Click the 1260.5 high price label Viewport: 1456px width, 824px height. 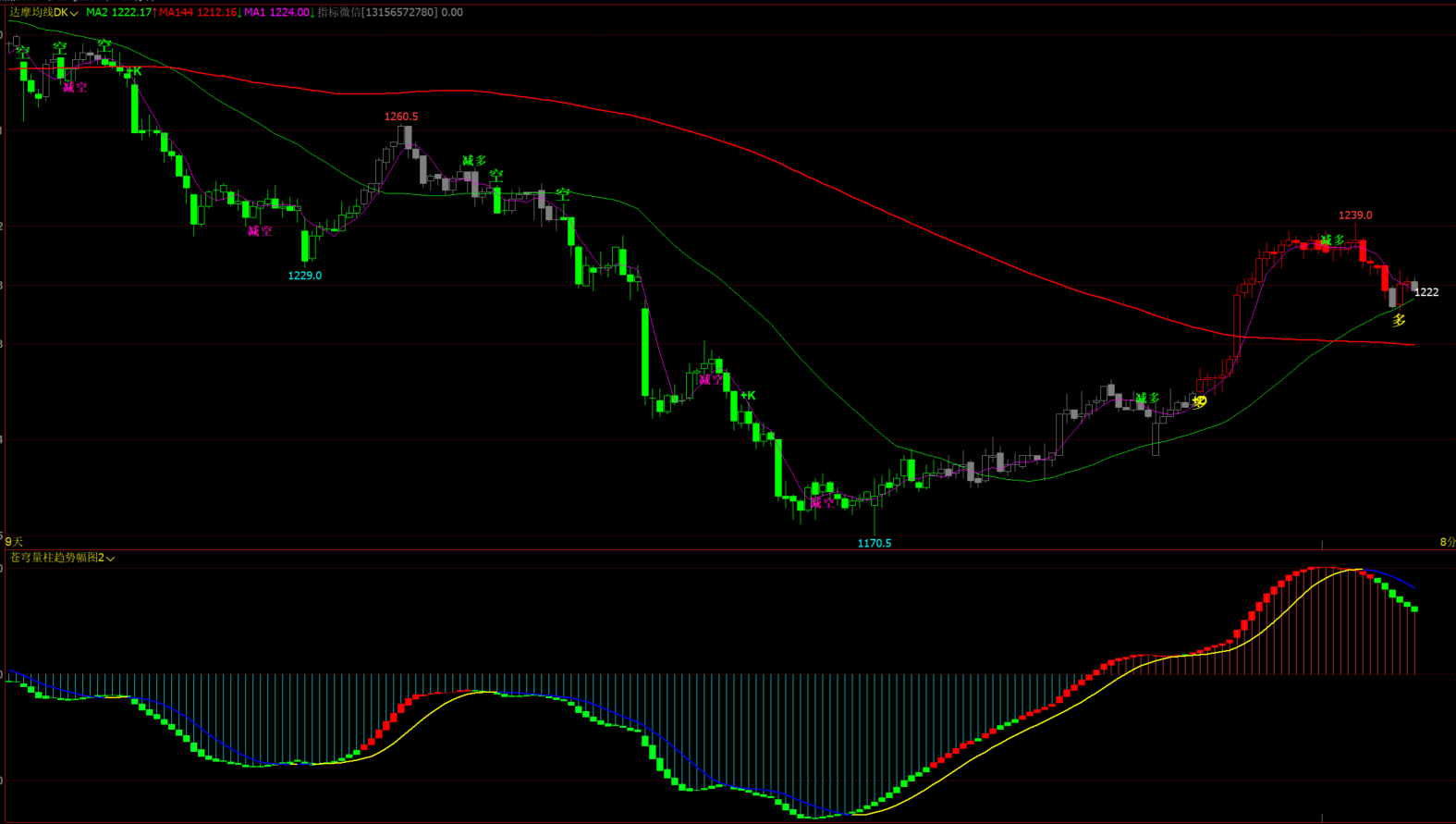pyautogui.click(x=401, y=117)
